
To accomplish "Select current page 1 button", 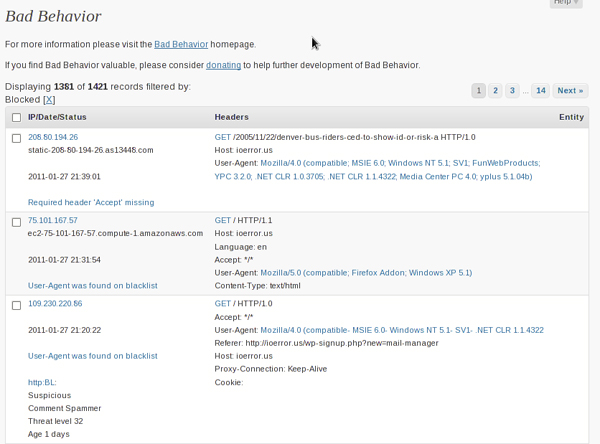I will [x=478, y=91].
